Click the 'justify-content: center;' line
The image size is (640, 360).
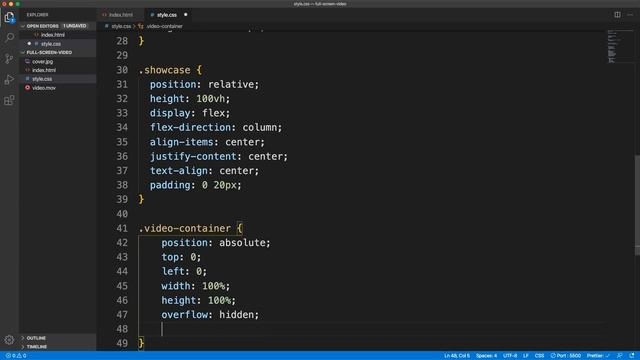218,156
